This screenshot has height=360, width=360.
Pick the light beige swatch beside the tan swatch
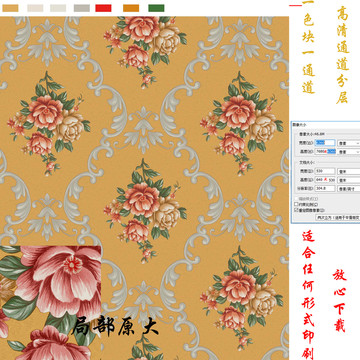[35, 8]
